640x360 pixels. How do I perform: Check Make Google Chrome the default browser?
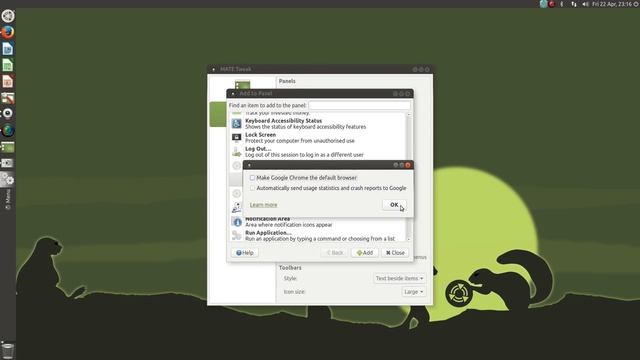click(252, 178)
